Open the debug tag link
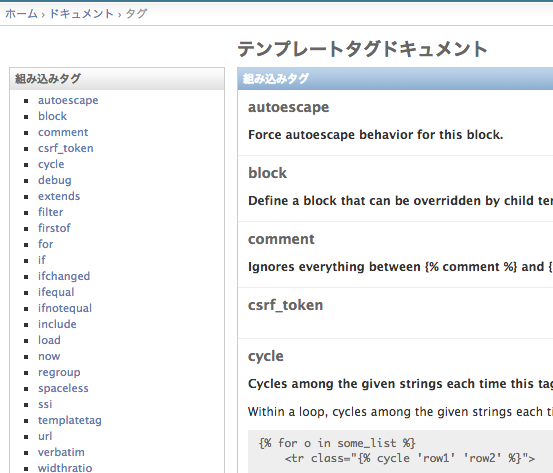 [55, 180]
